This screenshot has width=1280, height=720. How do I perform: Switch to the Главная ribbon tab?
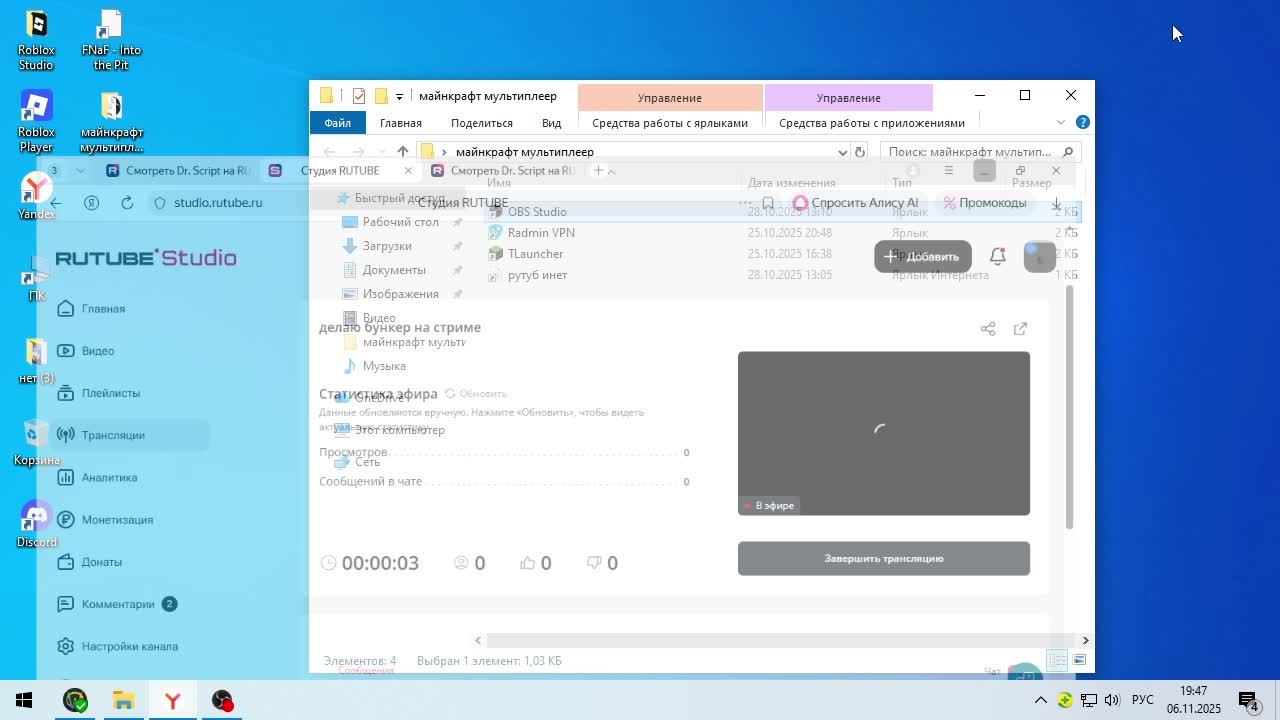(401, 123)
